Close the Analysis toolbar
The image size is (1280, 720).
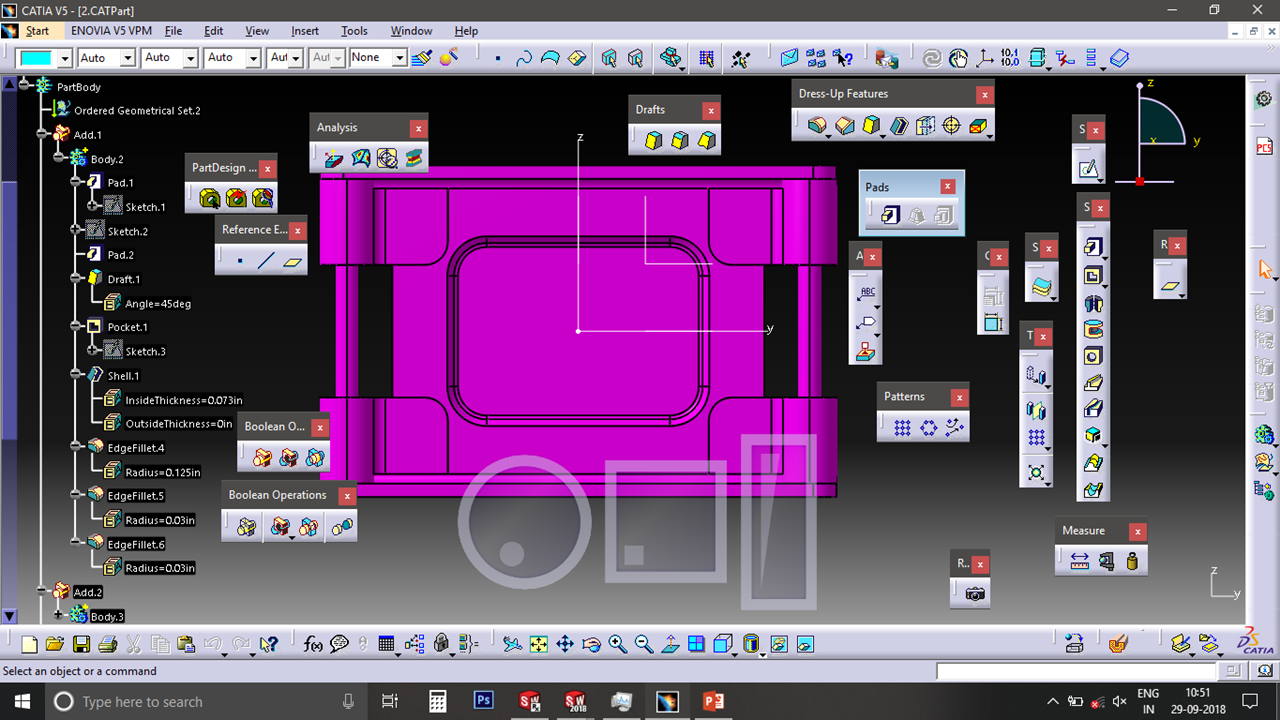click(x=418, y=128)
